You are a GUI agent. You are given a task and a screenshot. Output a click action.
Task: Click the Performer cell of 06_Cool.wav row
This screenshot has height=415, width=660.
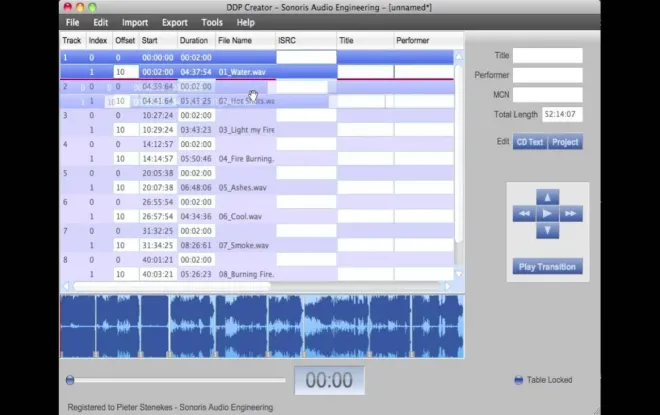424,216
